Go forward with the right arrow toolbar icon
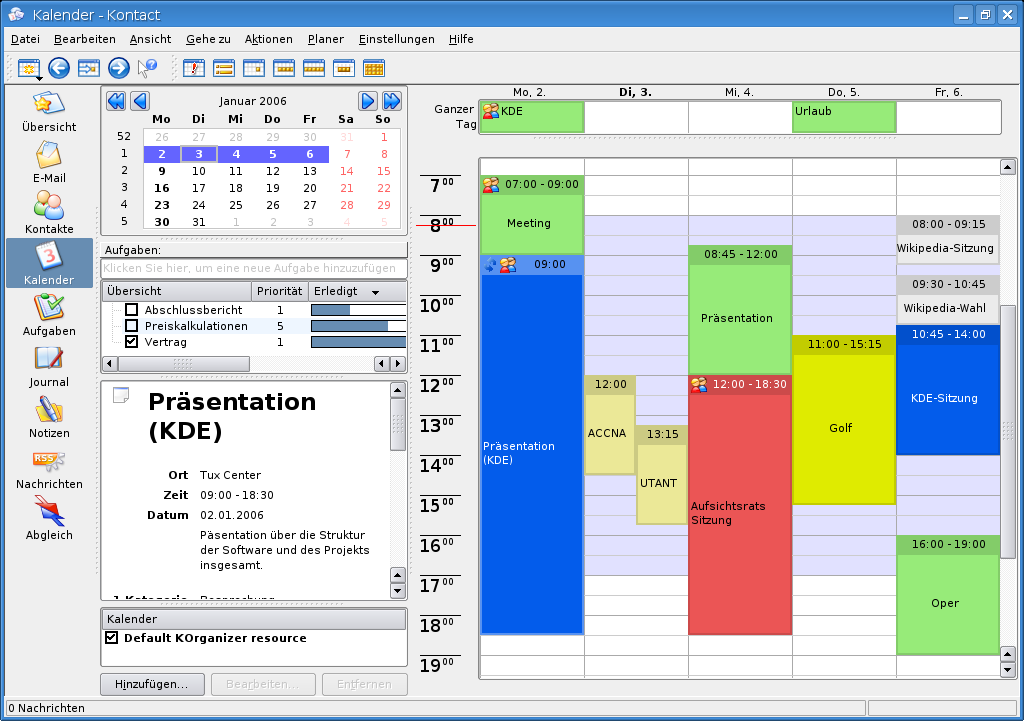The width and height of the screenshot is (1024, 721). (118, 68)
